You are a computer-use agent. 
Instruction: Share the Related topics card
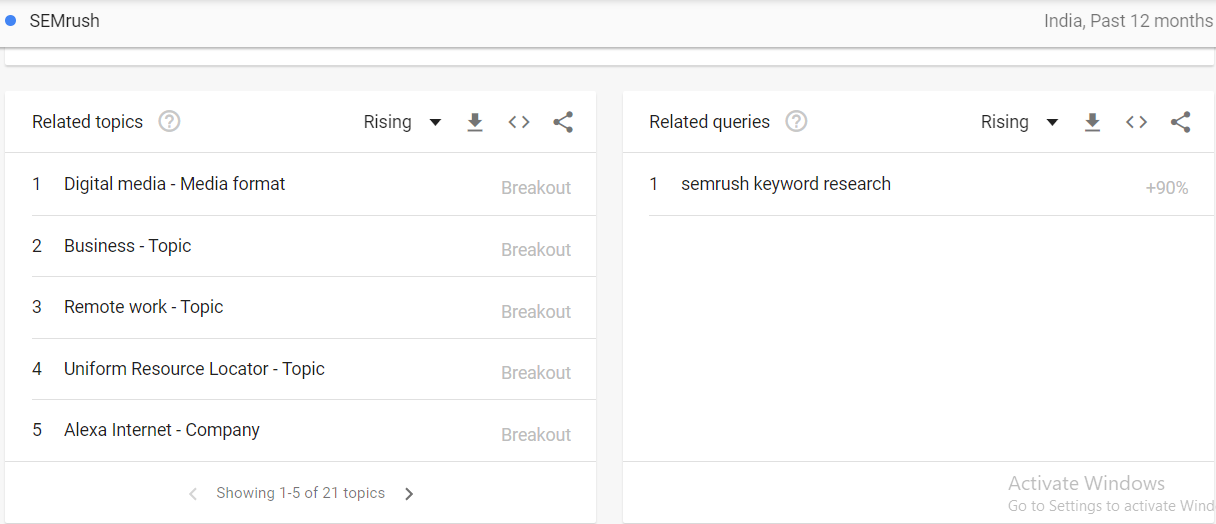(x=563, y=122)
